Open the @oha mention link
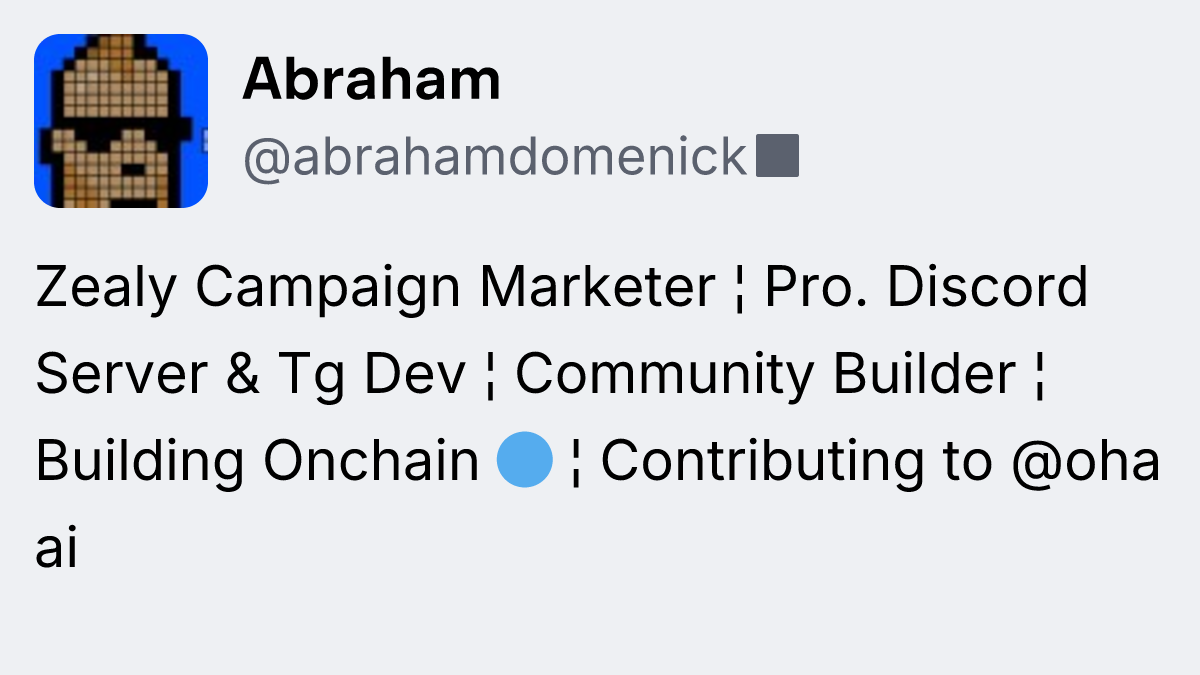Image resolution: width=1200 pixels, height=675 pixels. pos(1085,461)
